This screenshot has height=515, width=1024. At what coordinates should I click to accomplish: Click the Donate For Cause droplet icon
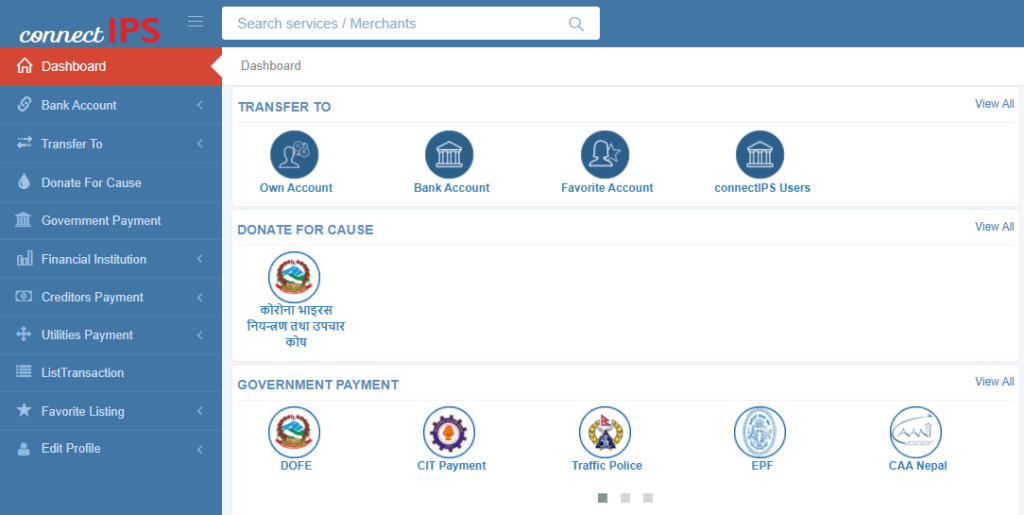[x=24, y=182]
